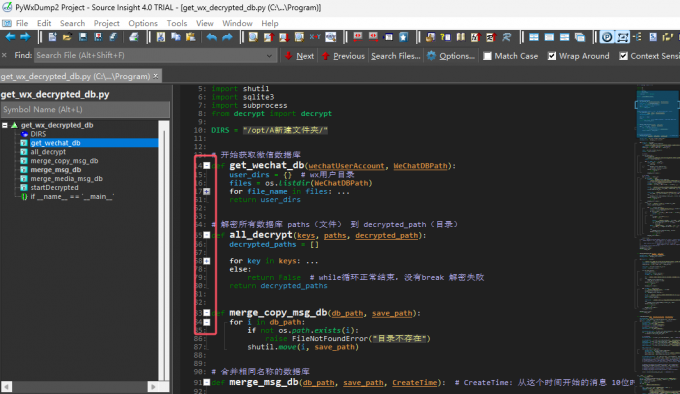The width and height of the screenshot is (680, 394).
Task: Toggle the circled P project panel button
Action: (x=607, y=37)
